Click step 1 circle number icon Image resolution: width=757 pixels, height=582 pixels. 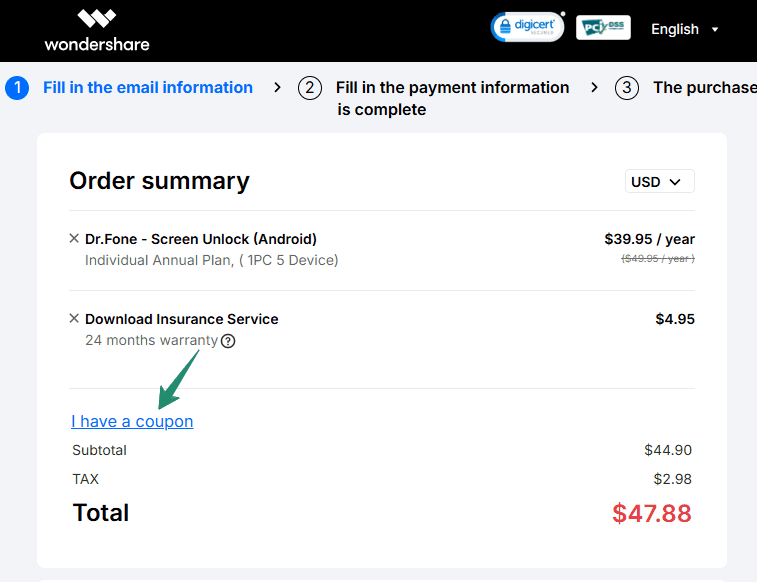17,88
